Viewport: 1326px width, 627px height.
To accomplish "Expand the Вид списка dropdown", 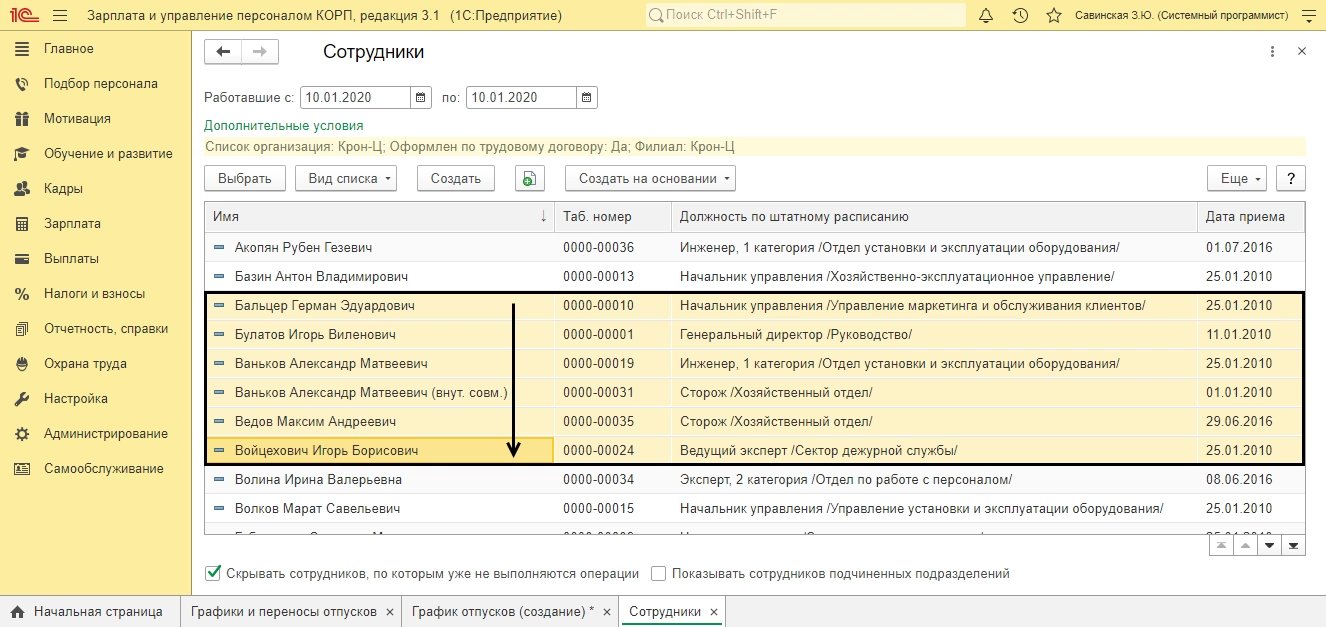I will coord(346,178).
